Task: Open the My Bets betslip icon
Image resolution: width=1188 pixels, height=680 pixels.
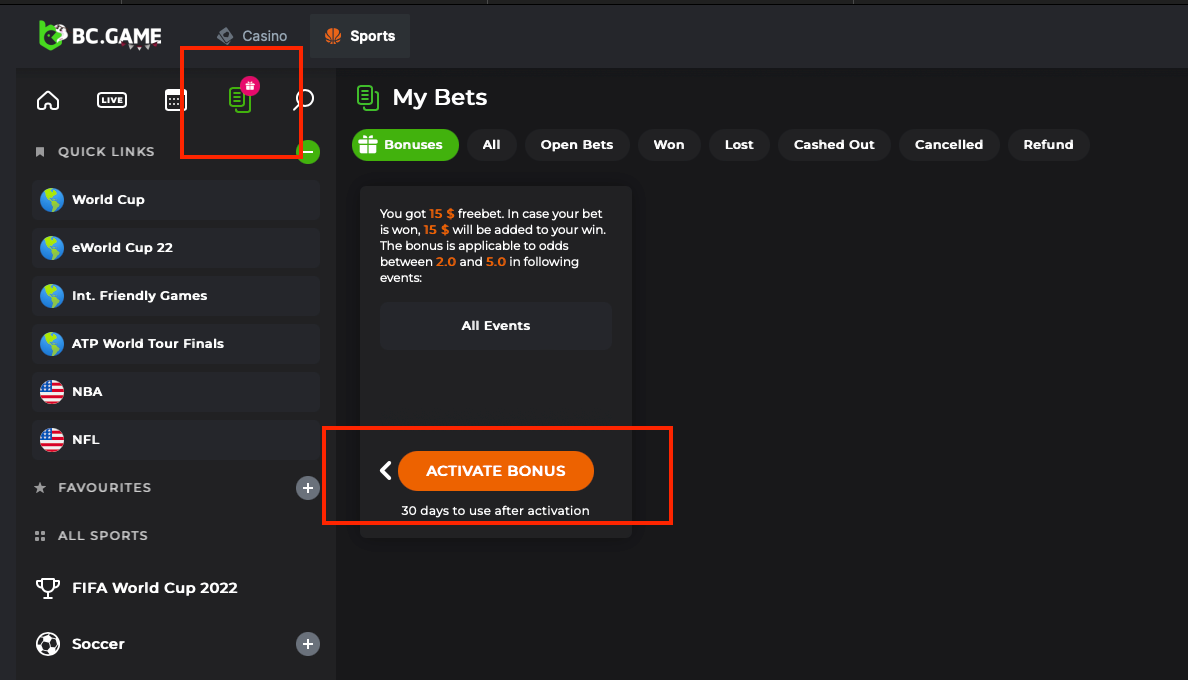Action: 240,99
